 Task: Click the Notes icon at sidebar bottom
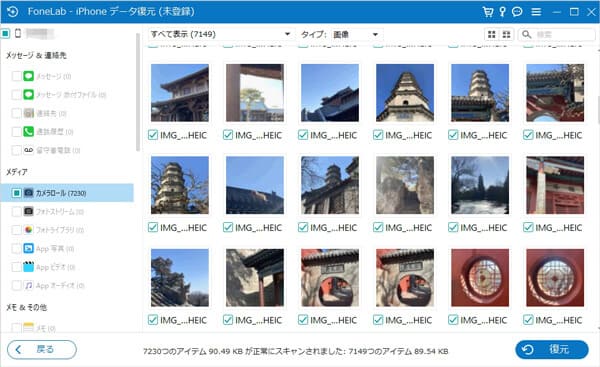pyautogui.click(x=29, y=328)
